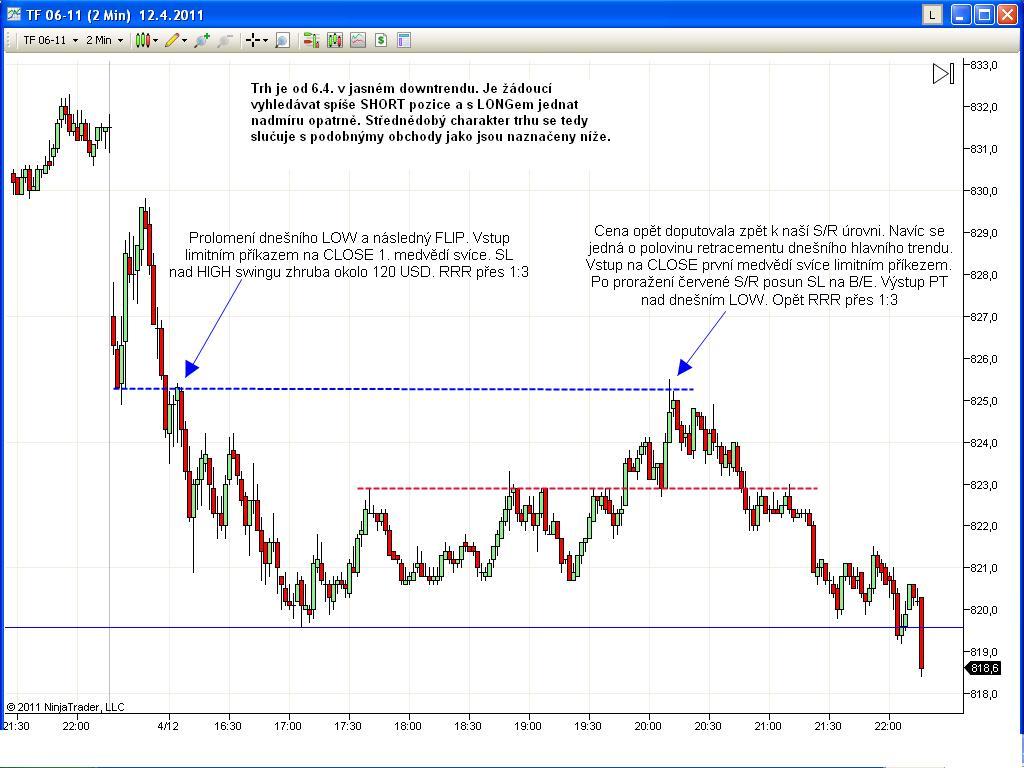Click the 21:30 label beside 22:00 at axis end
This screenshot has width=1024, height=768.
[828, 726]
